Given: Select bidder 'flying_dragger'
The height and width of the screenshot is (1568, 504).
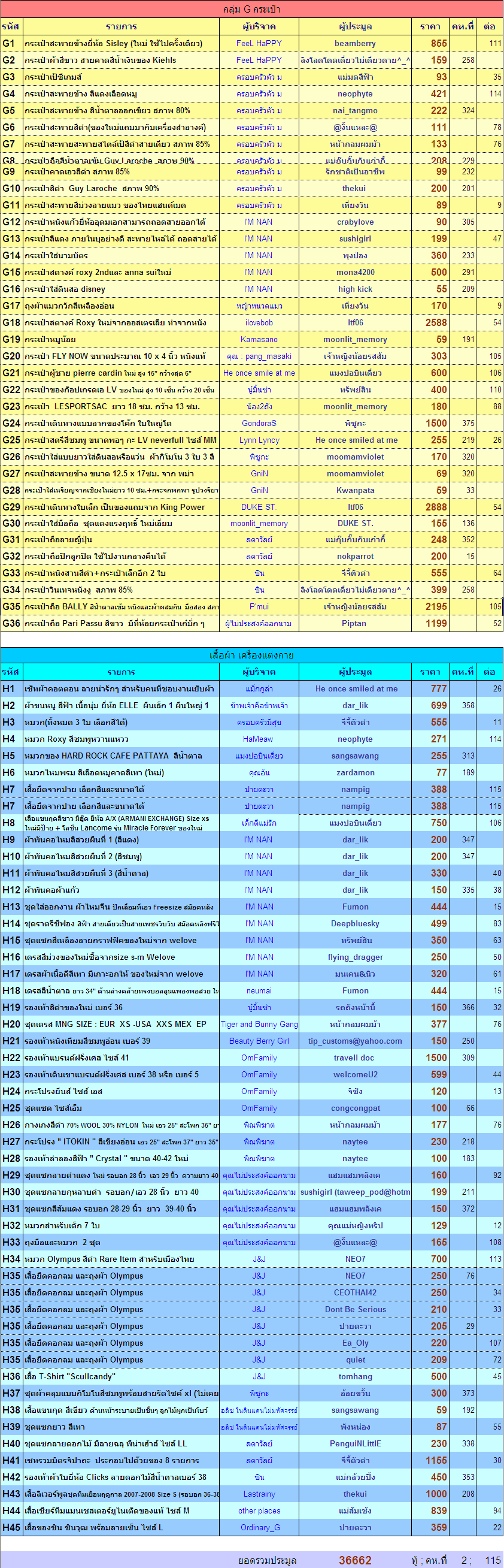Looking at the screenshot, I should (355, 957).
